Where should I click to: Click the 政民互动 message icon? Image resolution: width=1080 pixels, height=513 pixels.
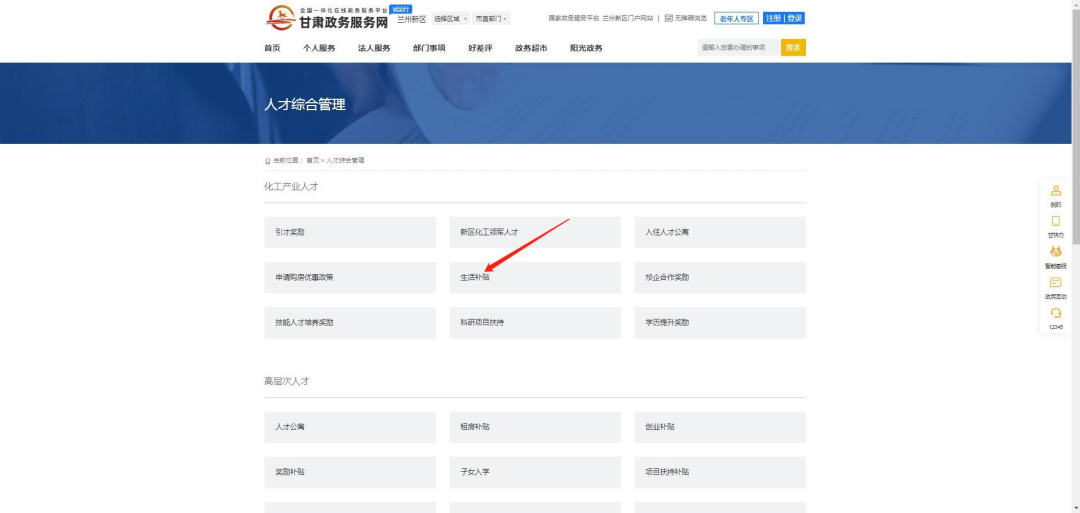click(x=1055, y=283)
